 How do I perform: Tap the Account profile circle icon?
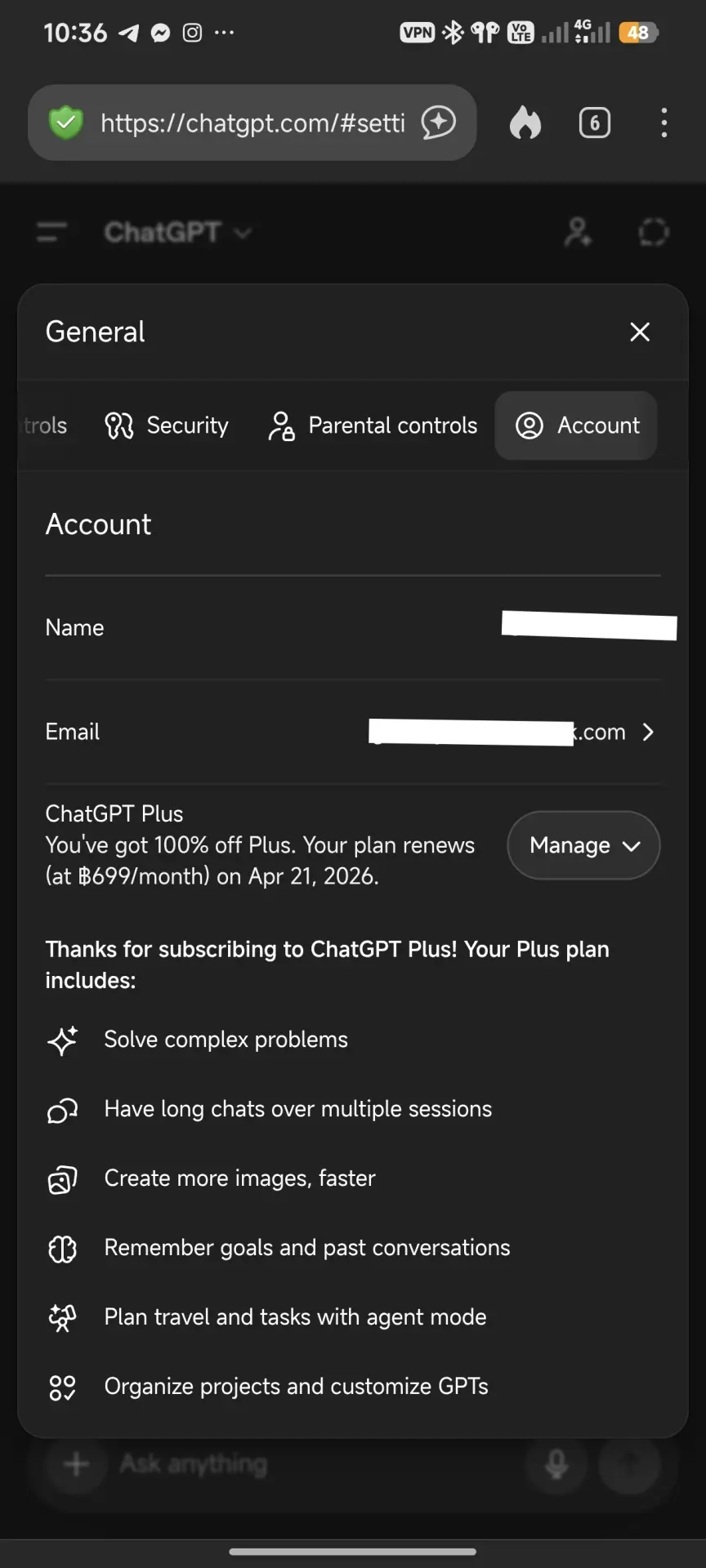529,425
